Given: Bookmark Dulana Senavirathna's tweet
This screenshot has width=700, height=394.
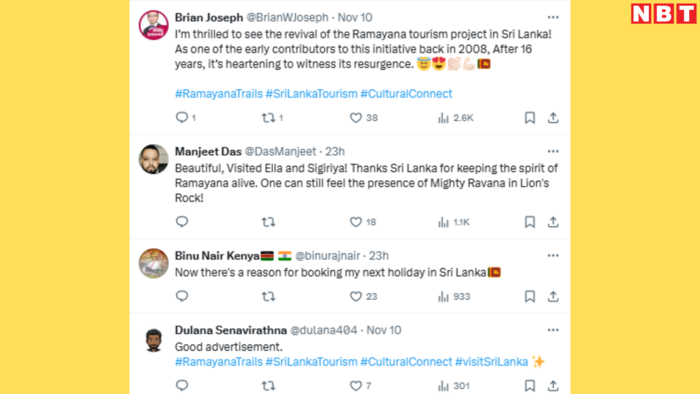Looking at the screenshot, I should click(530, 386).
